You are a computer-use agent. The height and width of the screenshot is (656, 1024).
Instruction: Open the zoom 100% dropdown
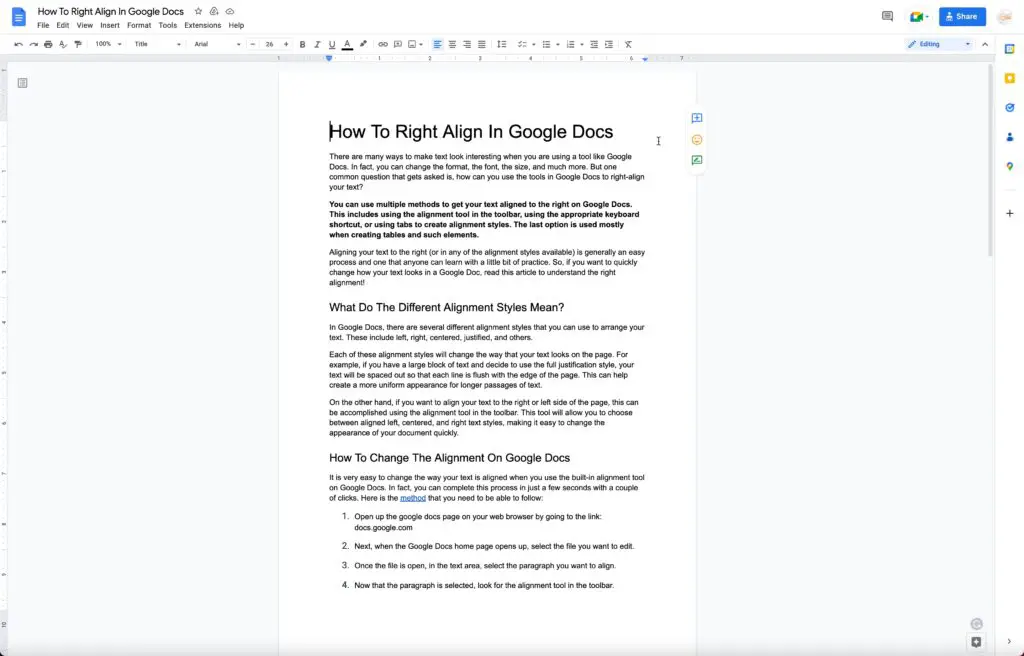coord(108,44)
